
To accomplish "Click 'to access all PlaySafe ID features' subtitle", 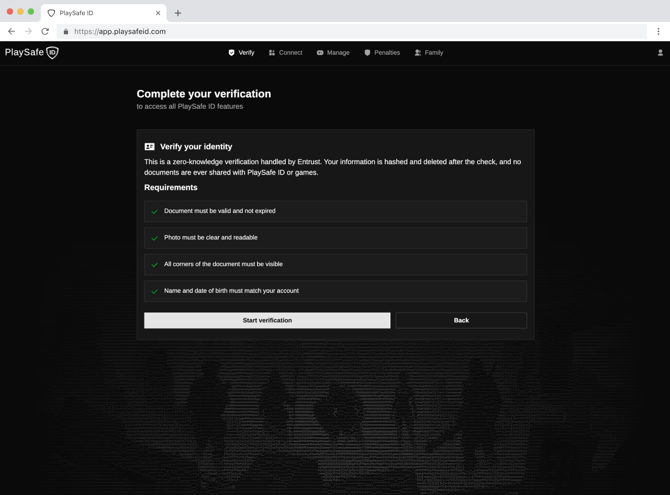I will (x=190, y=106).
